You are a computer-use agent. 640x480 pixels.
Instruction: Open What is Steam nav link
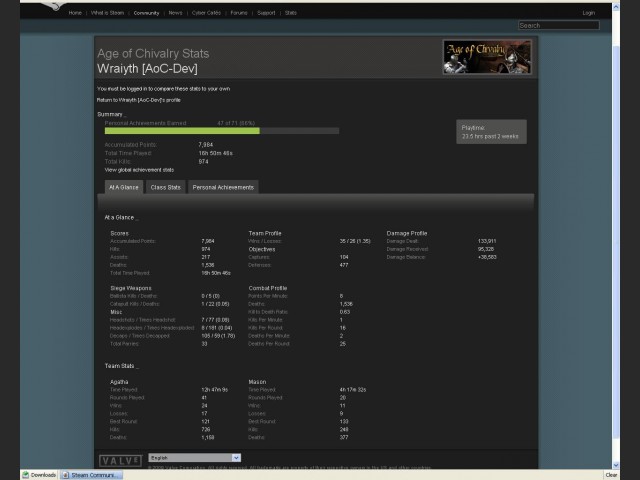click(x=107, y=13)
